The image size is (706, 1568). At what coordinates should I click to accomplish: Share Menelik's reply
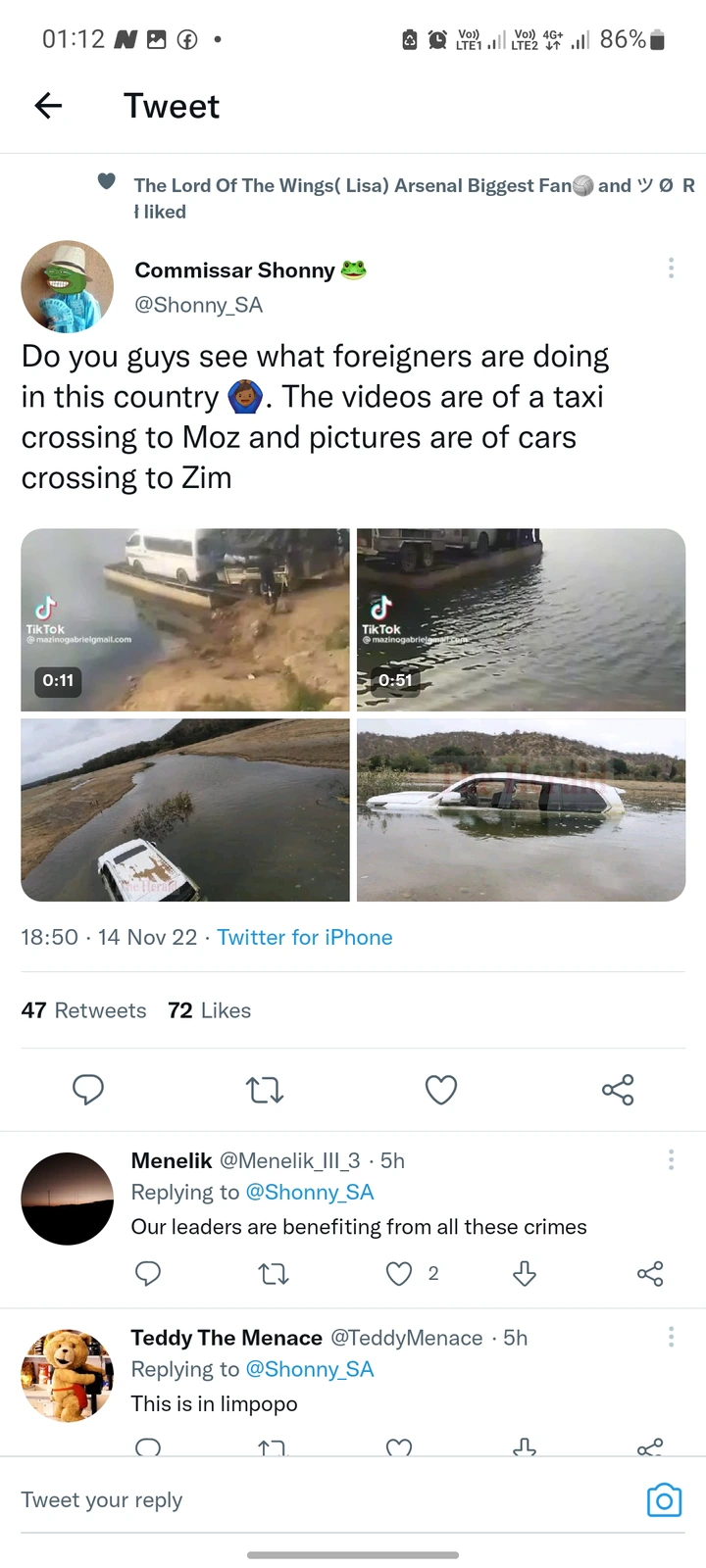(x=650, y=1273)
